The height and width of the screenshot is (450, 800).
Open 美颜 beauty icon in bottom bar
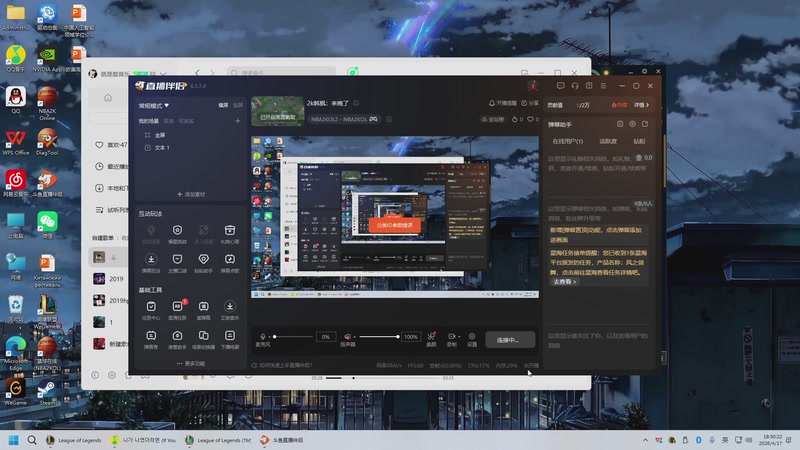431,336
